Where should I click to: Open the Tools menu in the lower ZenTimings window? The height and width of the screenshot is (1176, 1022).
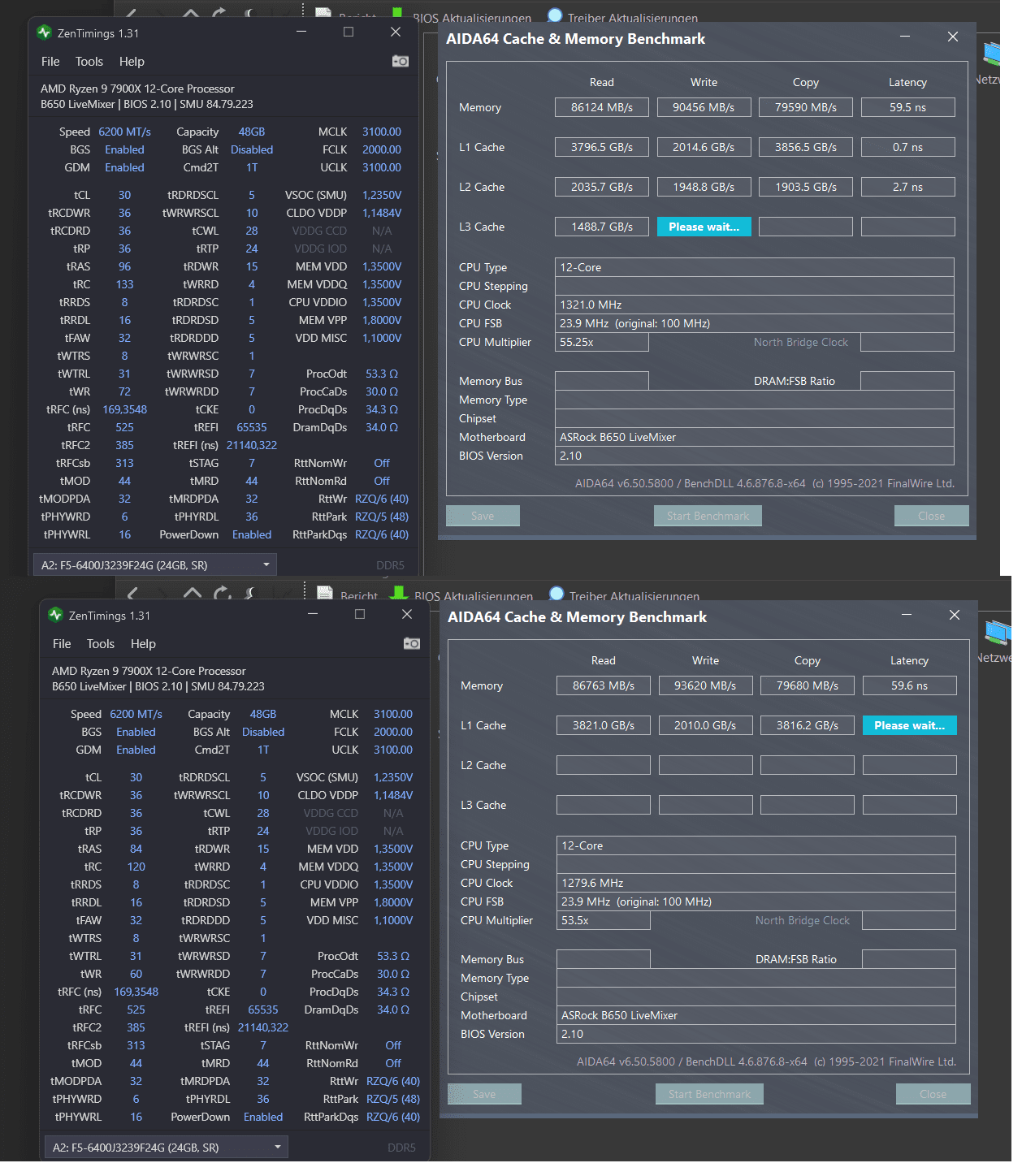coord(101,644)
